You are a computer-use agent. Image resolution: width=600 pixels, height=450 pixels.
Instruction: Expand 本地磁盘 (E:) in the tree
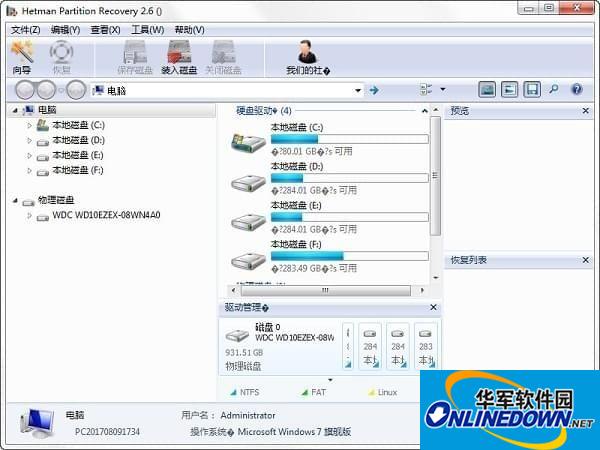tap(29, 155)
